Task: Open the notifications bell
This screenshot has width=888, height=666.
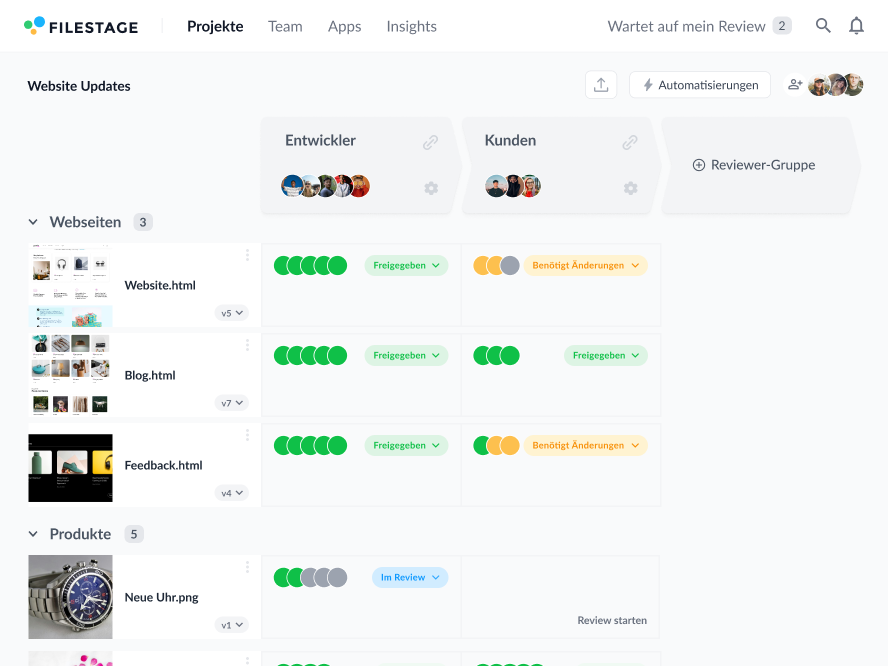Action: pyautogui.click(x=856, y=26)
